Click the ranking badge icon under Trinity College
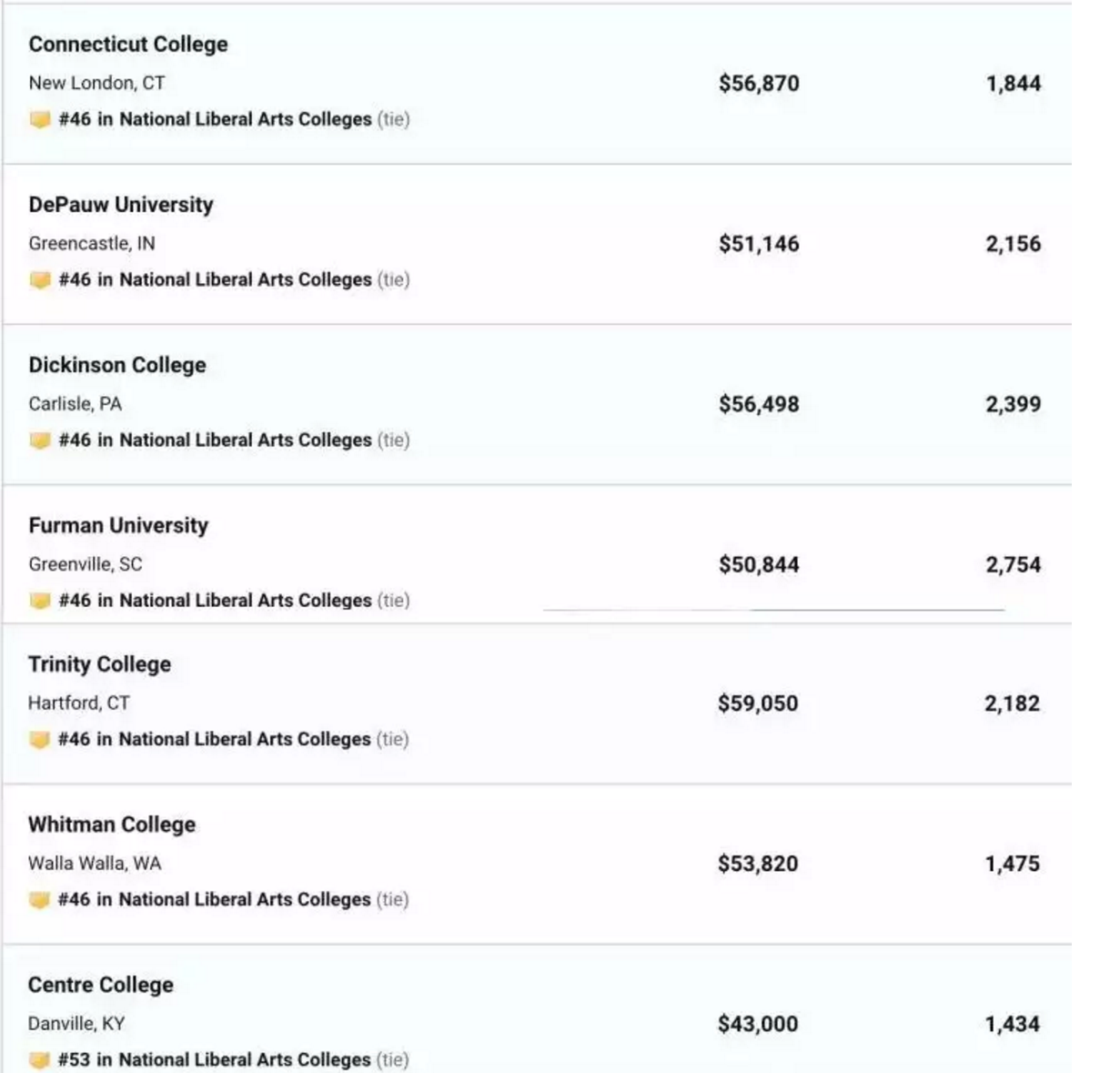This screenshot has height=1073, width=1120. click(39, 740)
